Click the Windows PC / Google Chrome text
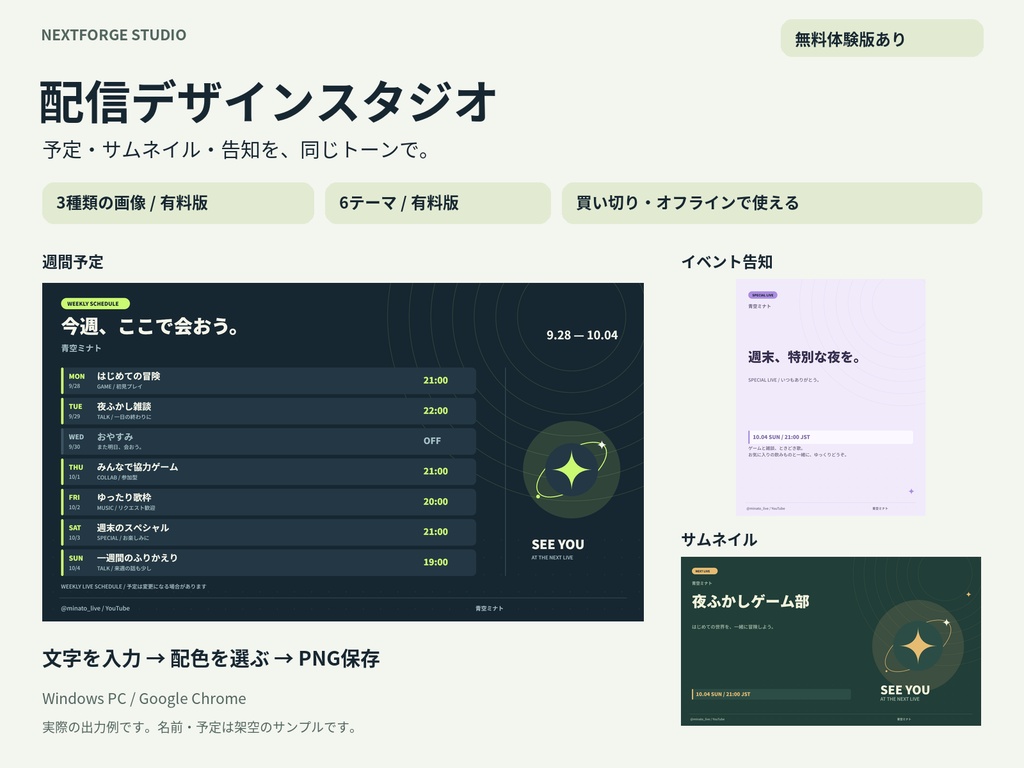1024x768 pixels. (144, 699)
